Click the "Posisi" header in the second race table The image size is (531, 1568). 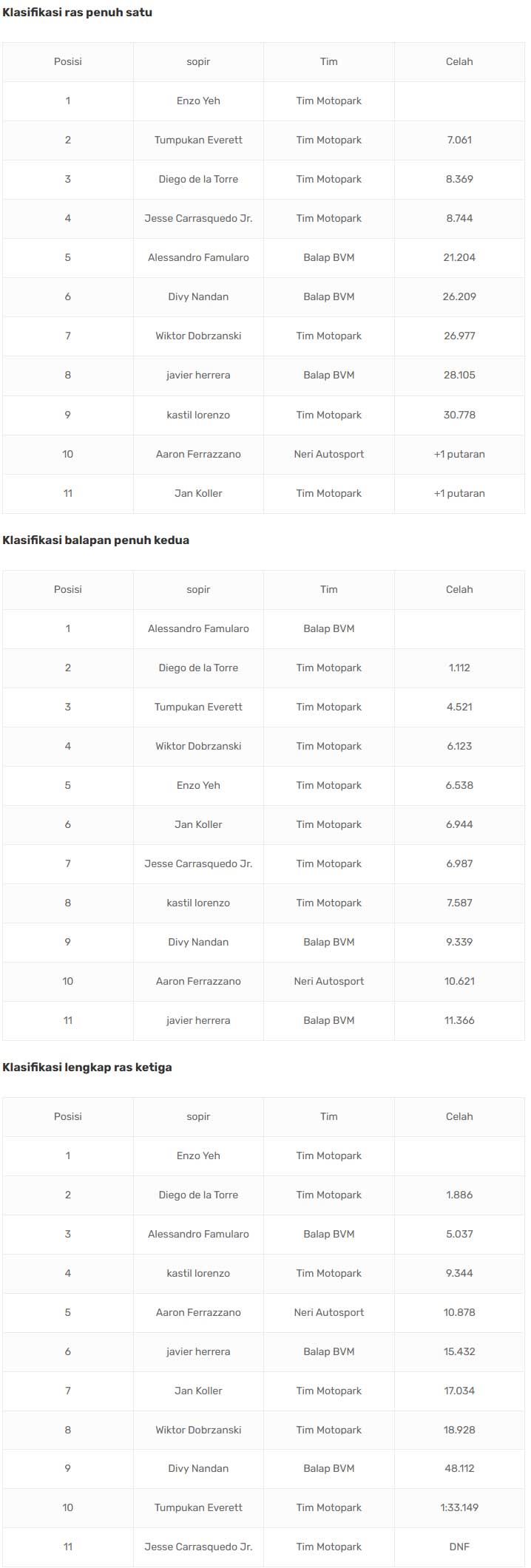68,590
